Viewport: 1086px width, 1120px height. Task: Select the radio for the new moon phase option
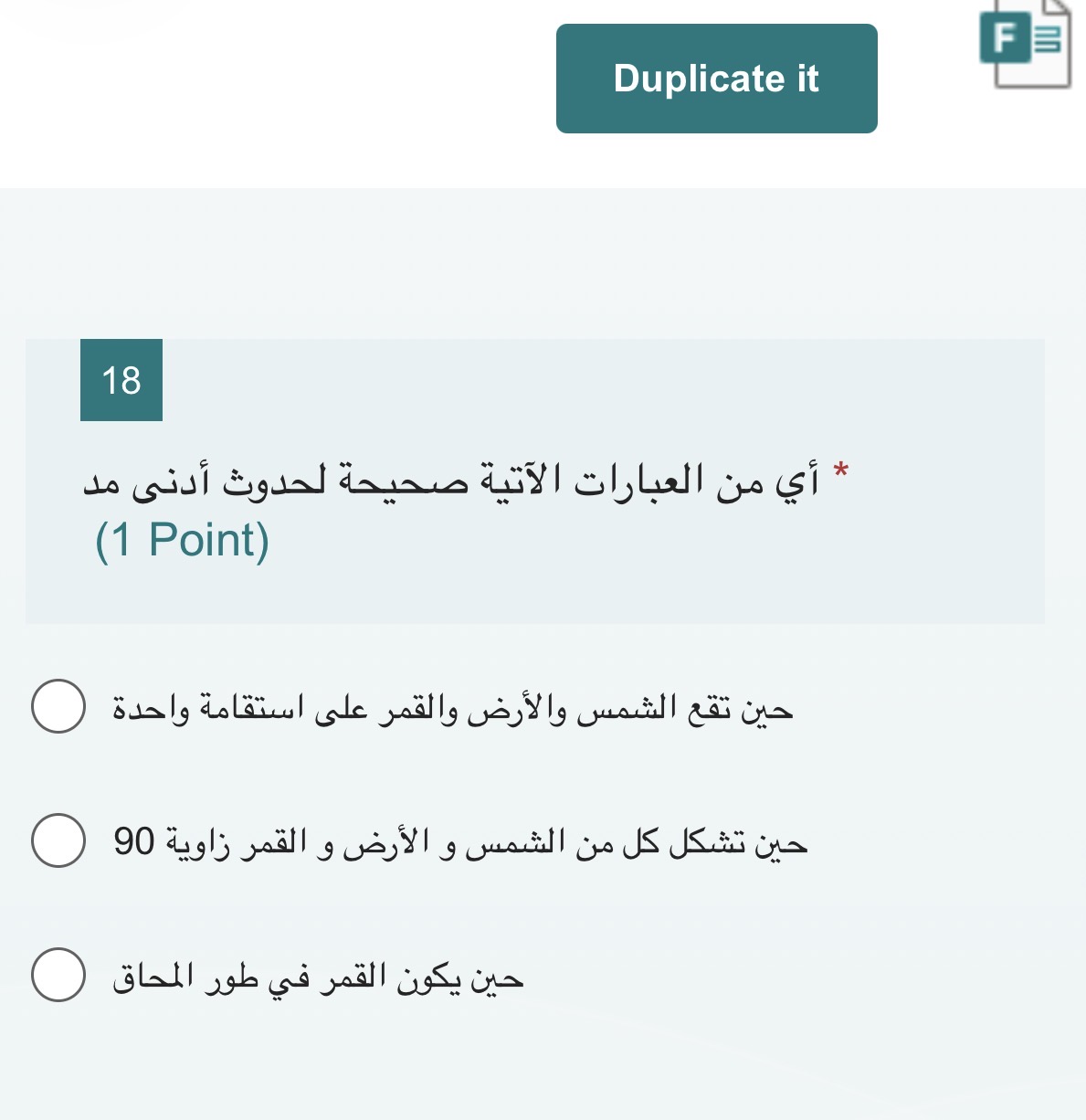(58, 975)
